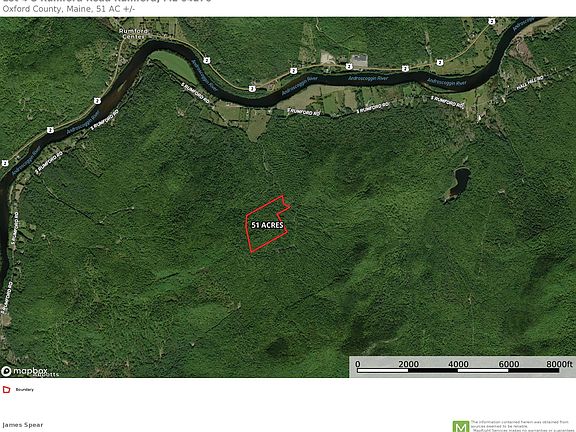
Task: Click the Oxford County, Maine subtitle text
Action: point(46,9)
